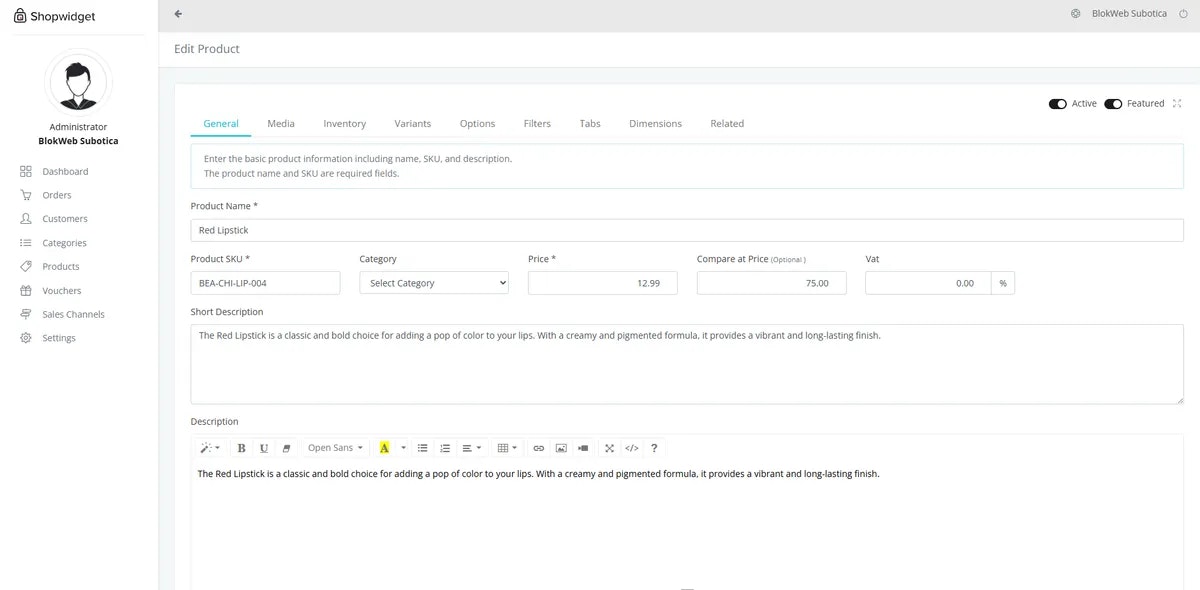Viewport: 1200px width, 590px height.
Task: Disable the Active toggle
Action: (1058, 103)
